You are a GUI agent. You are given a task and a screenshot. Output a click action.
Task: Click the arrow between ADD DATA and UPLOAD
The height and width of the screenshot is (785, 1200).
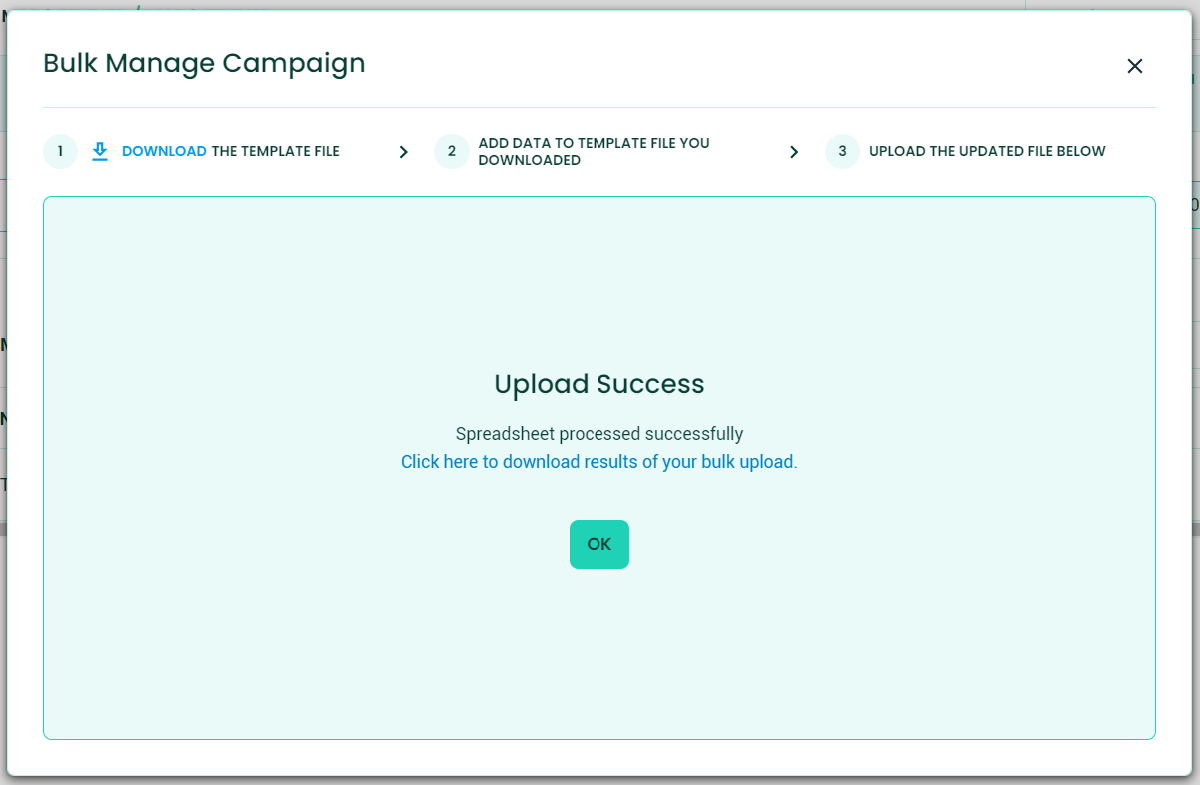coord(794,151)
